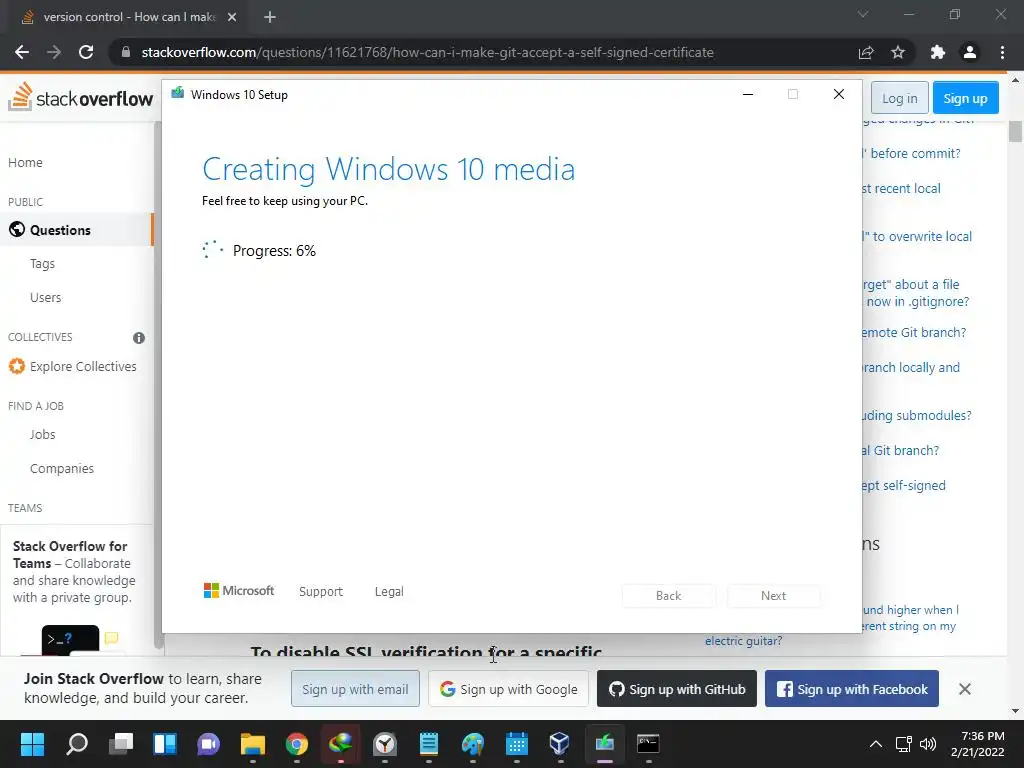Open network status in system tray
Screen dimensions: 1024x768
click(x=903, y=744)
